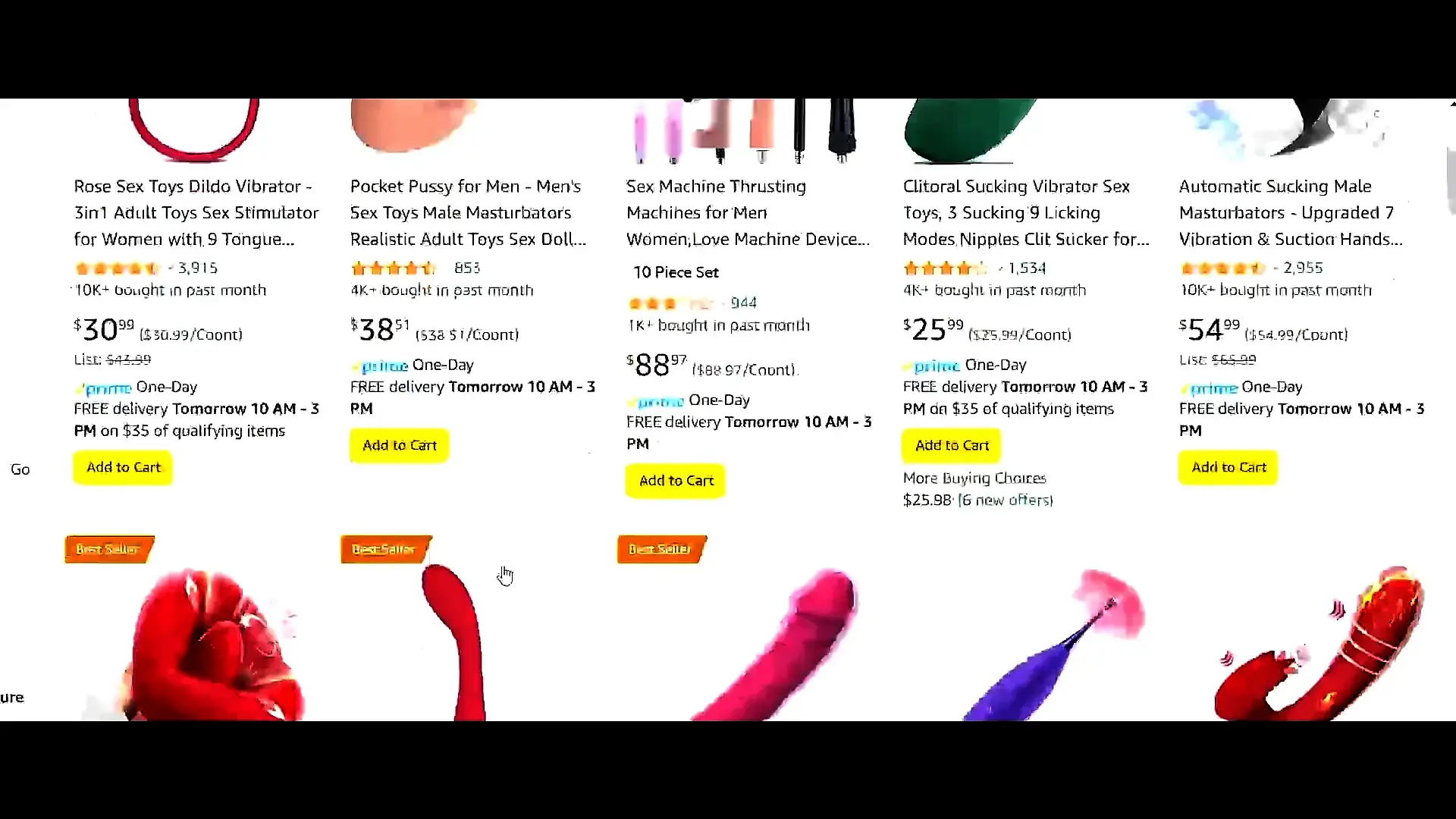The image size is (1456, 819).
Task: Select the 10 Piece Set option
Action: click(x=676, y=272)
